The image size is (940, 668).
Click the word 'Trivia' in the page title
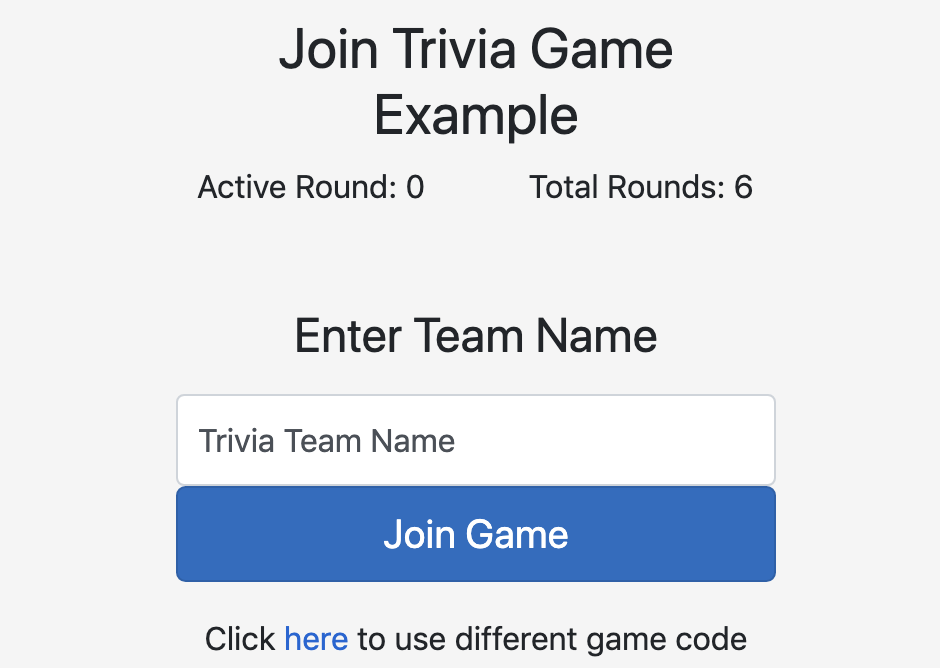454,49
